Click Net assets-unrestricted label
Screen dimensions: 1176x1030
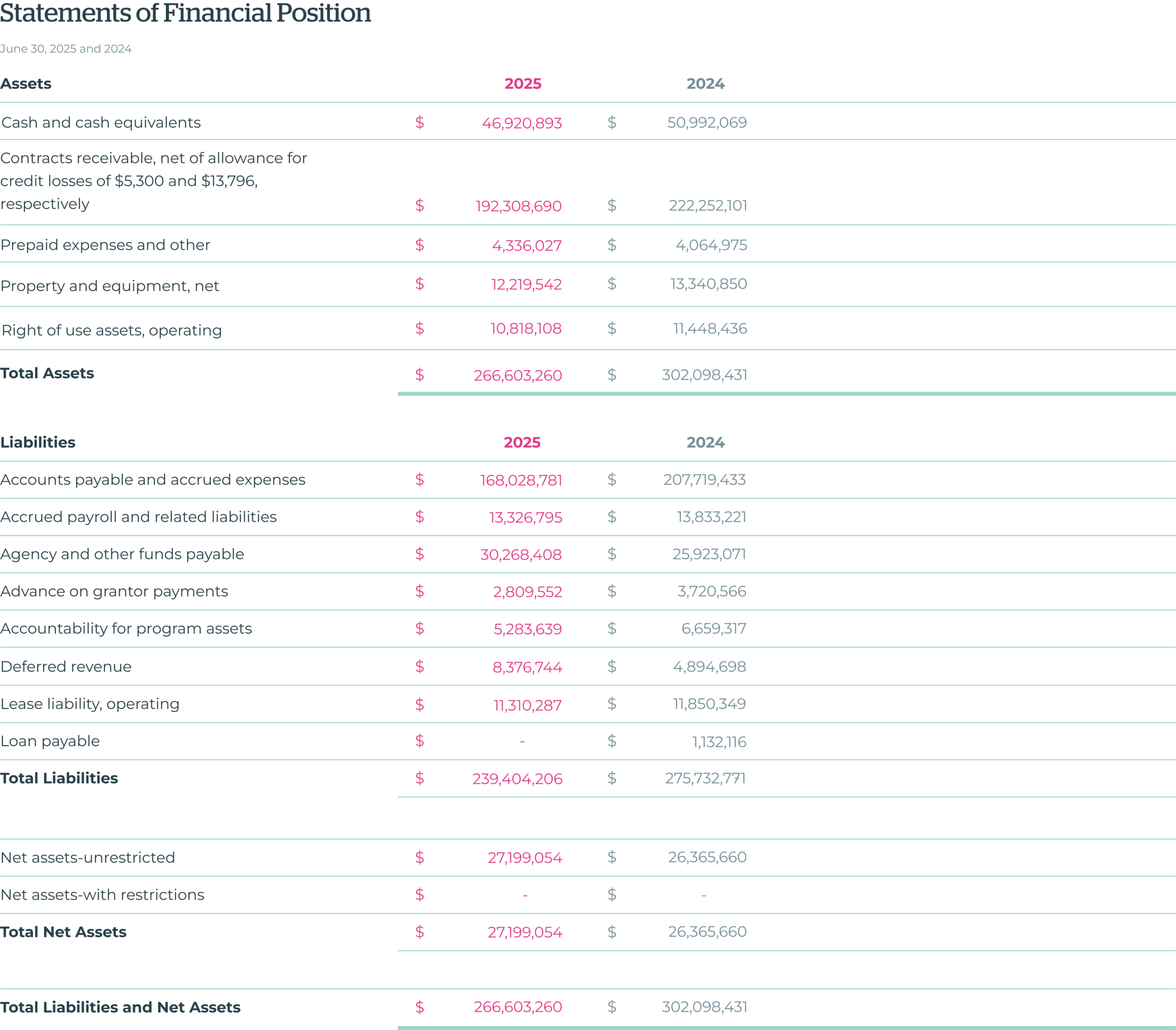[x=87, y=858]
